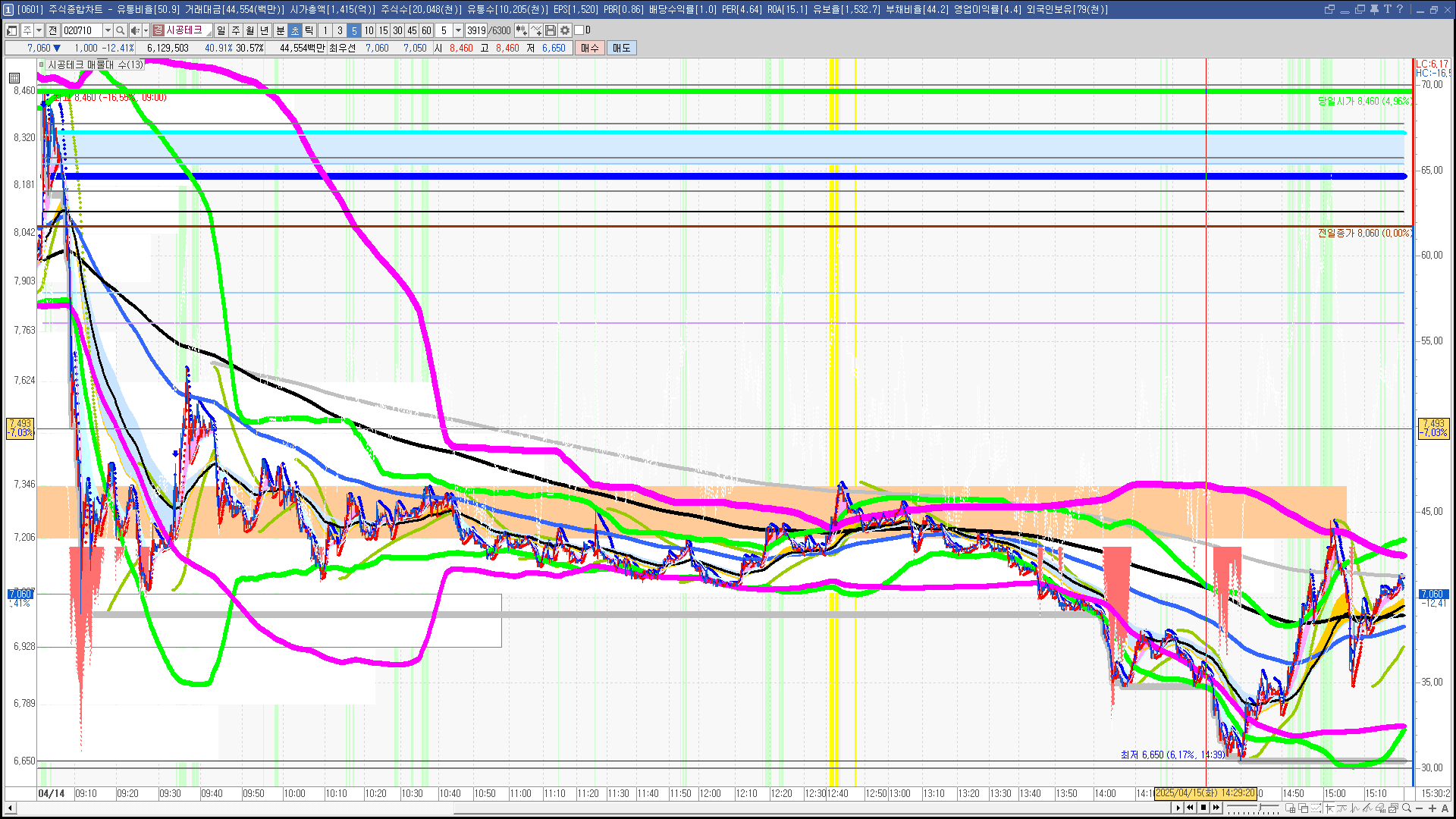Click the bottom zoom magnifier icon
The height and width of the screenshot is (819, 1456).
click(x=1407, y=808)
